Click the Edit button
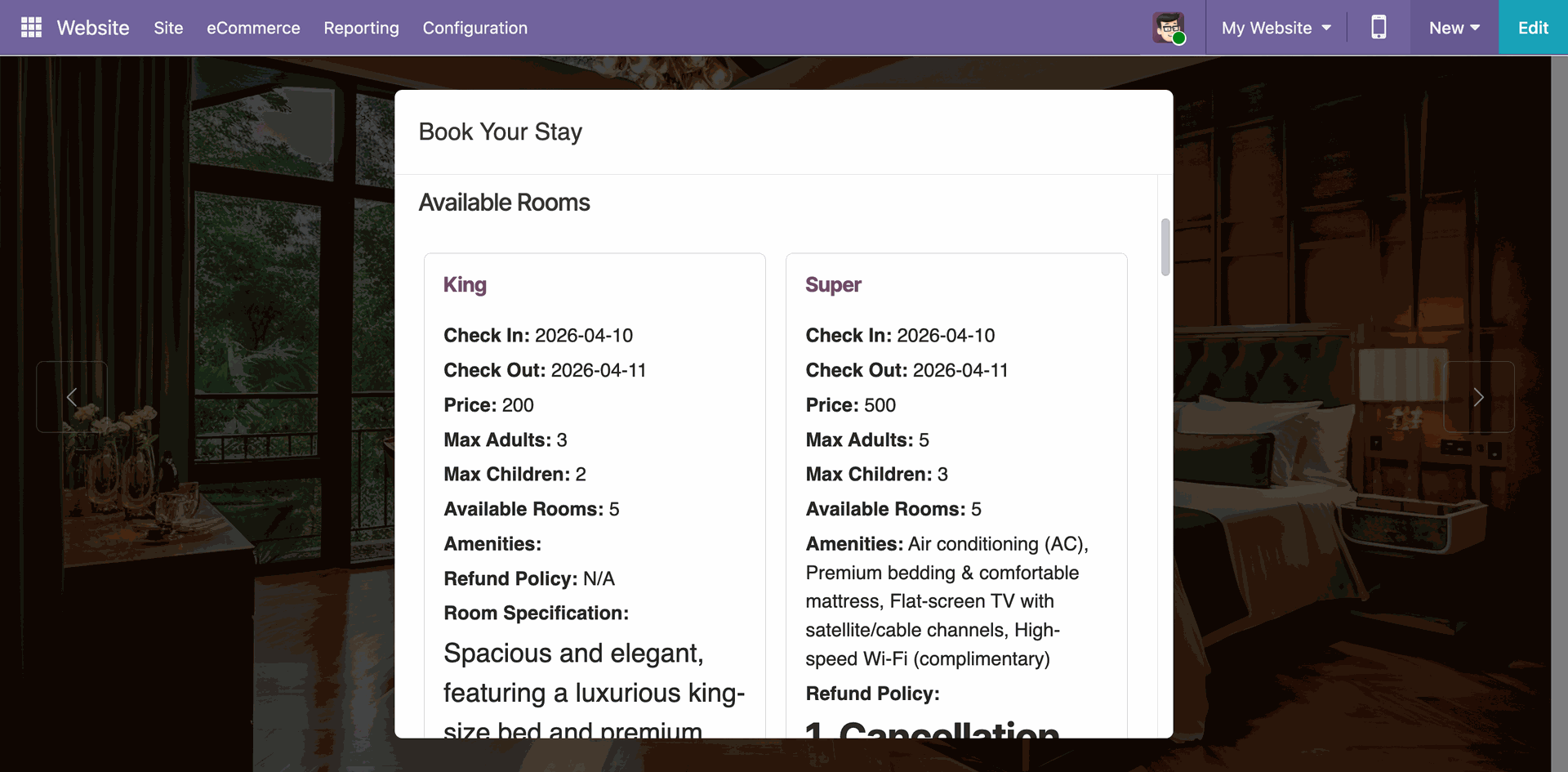The width and height of the screenshot is (1568, 772). (x=1533, y=28)
